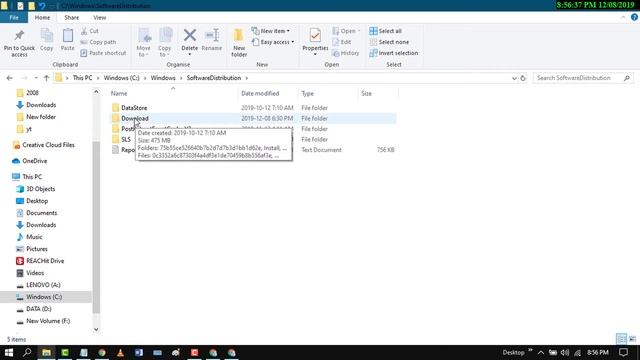Collapse the ribbon with chevron
This screenshot has width=640, height=360.
click(623, 18)
